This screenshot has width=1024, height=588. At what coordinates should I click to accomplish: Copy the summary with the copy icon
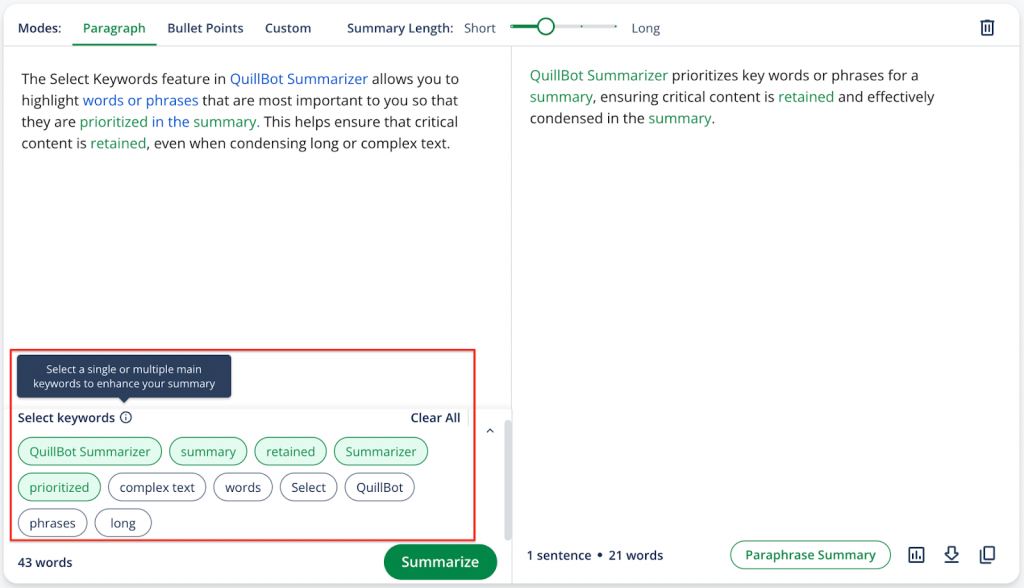tap(987, 555)
